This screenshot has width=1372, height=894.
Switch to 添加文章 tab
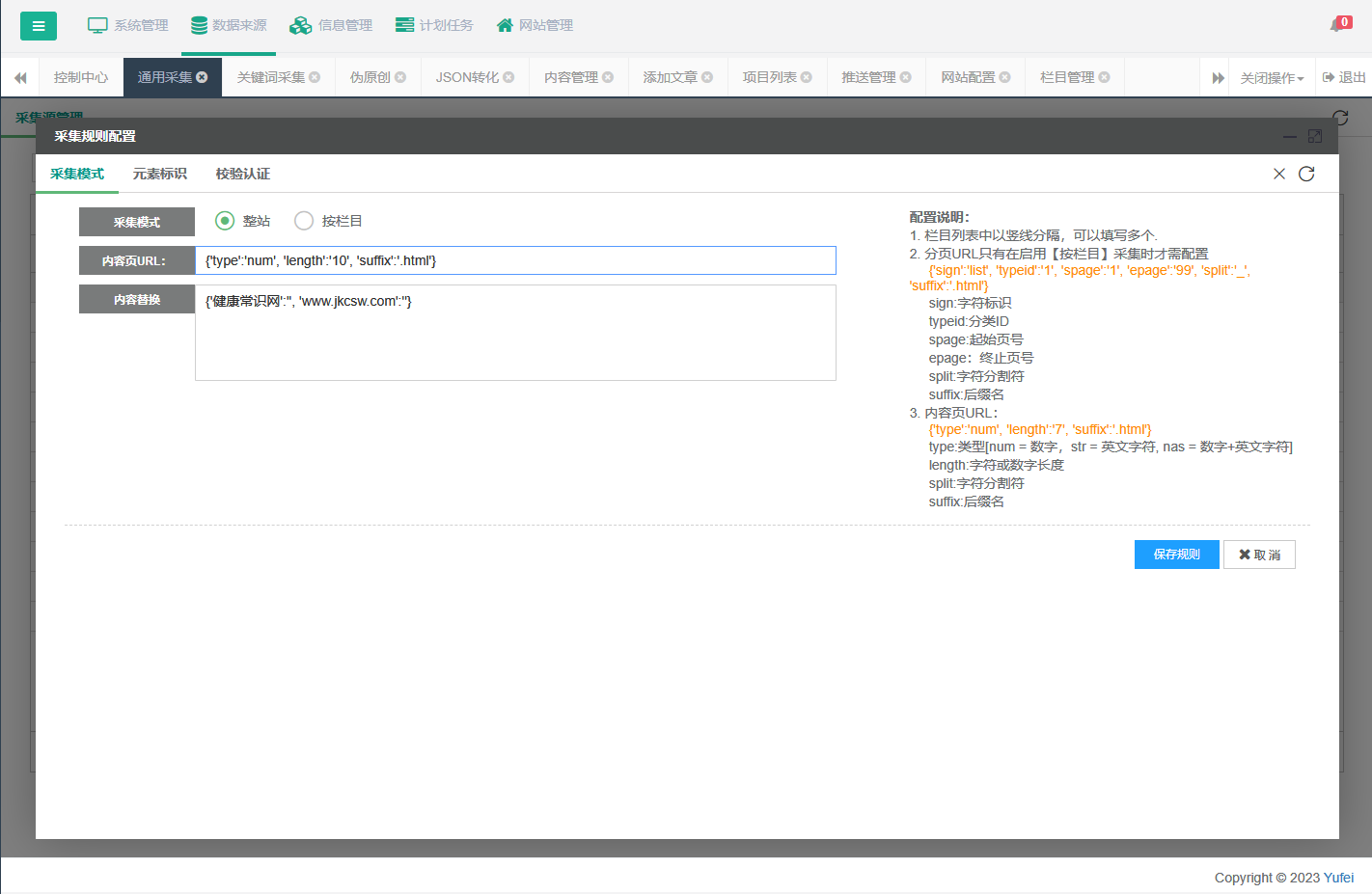pyautogui.click(x=671, y=77)
